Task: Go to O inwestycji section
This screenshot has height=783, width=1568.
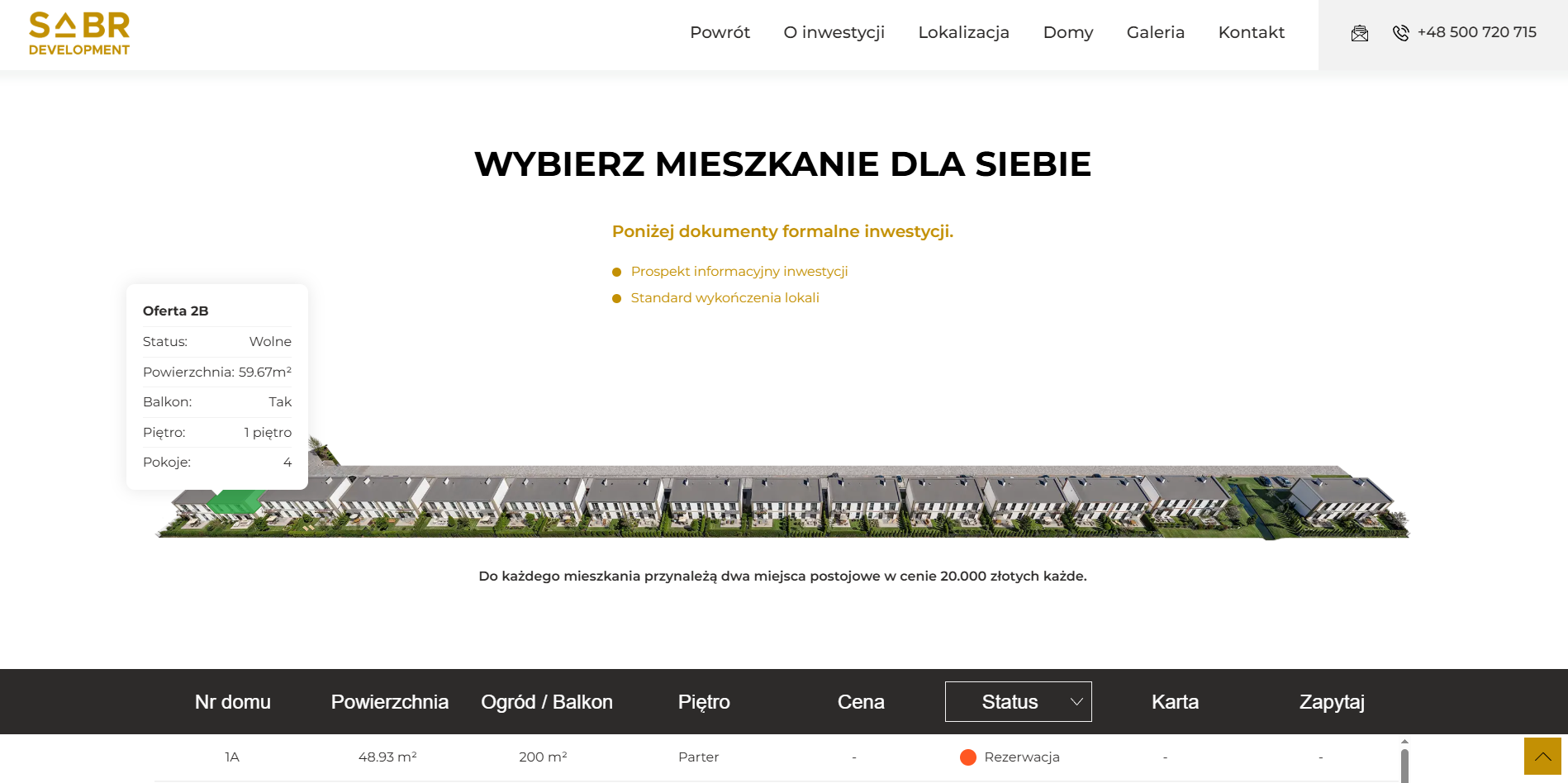Action: [834, 32]
